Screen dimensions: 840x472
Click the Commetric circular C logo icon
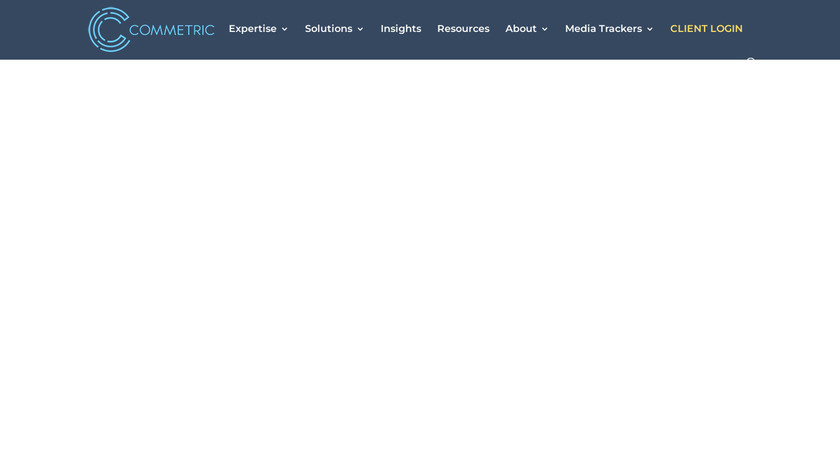click(109, 29)
